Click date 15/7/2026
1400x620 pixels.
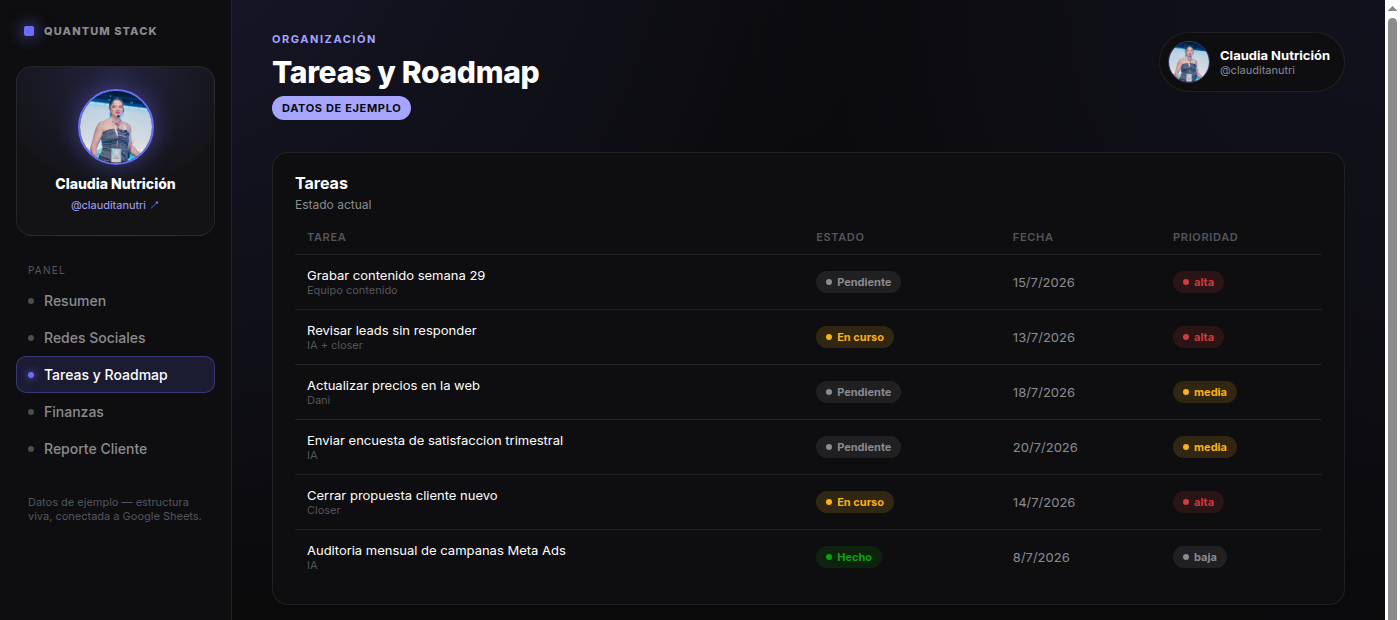tap(1044, 283)
